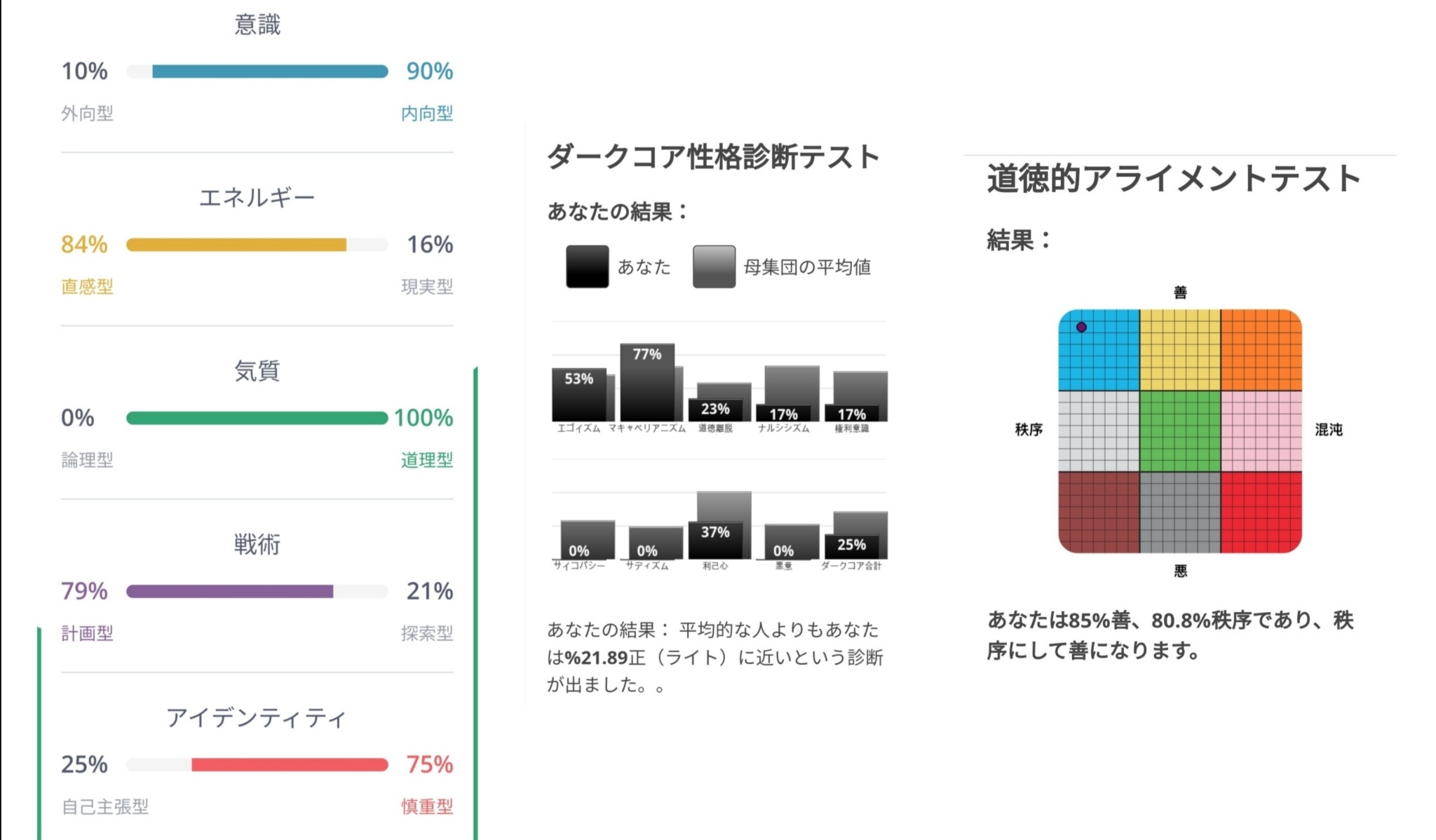Click the red アイデンティティ percentage bar

290,765
